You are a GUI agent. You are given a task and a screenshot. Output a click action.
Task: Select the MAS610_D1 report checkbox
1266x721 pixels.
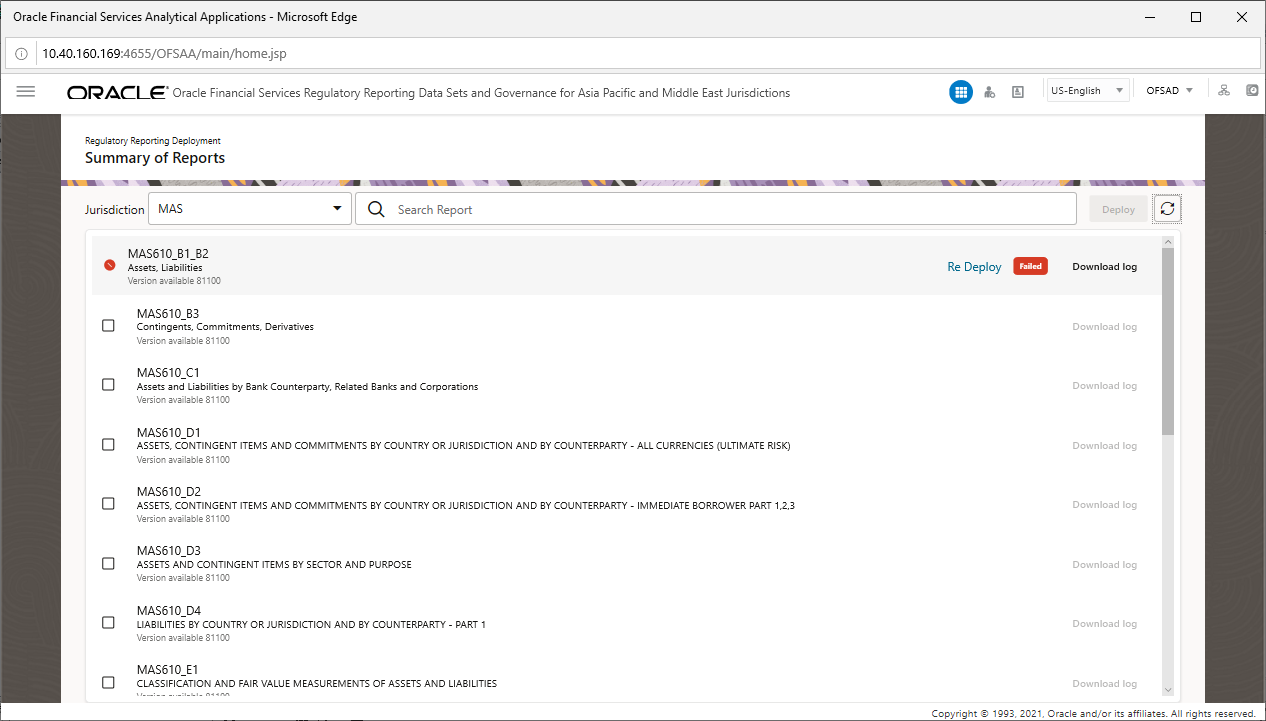[108, 444]
